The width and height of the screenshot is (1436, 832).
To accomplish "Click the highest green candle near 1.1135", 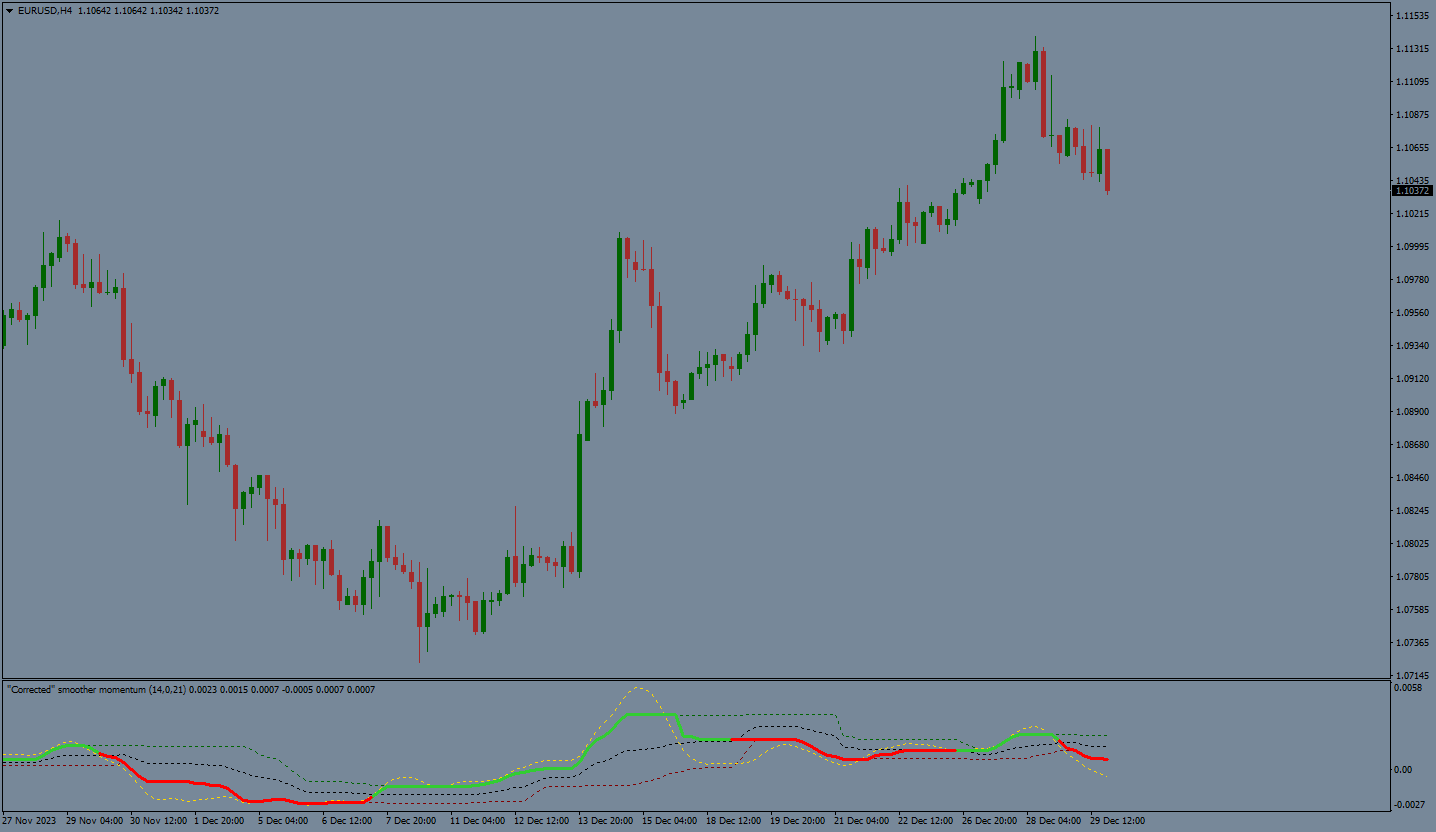I will (x=1035, y=65).
